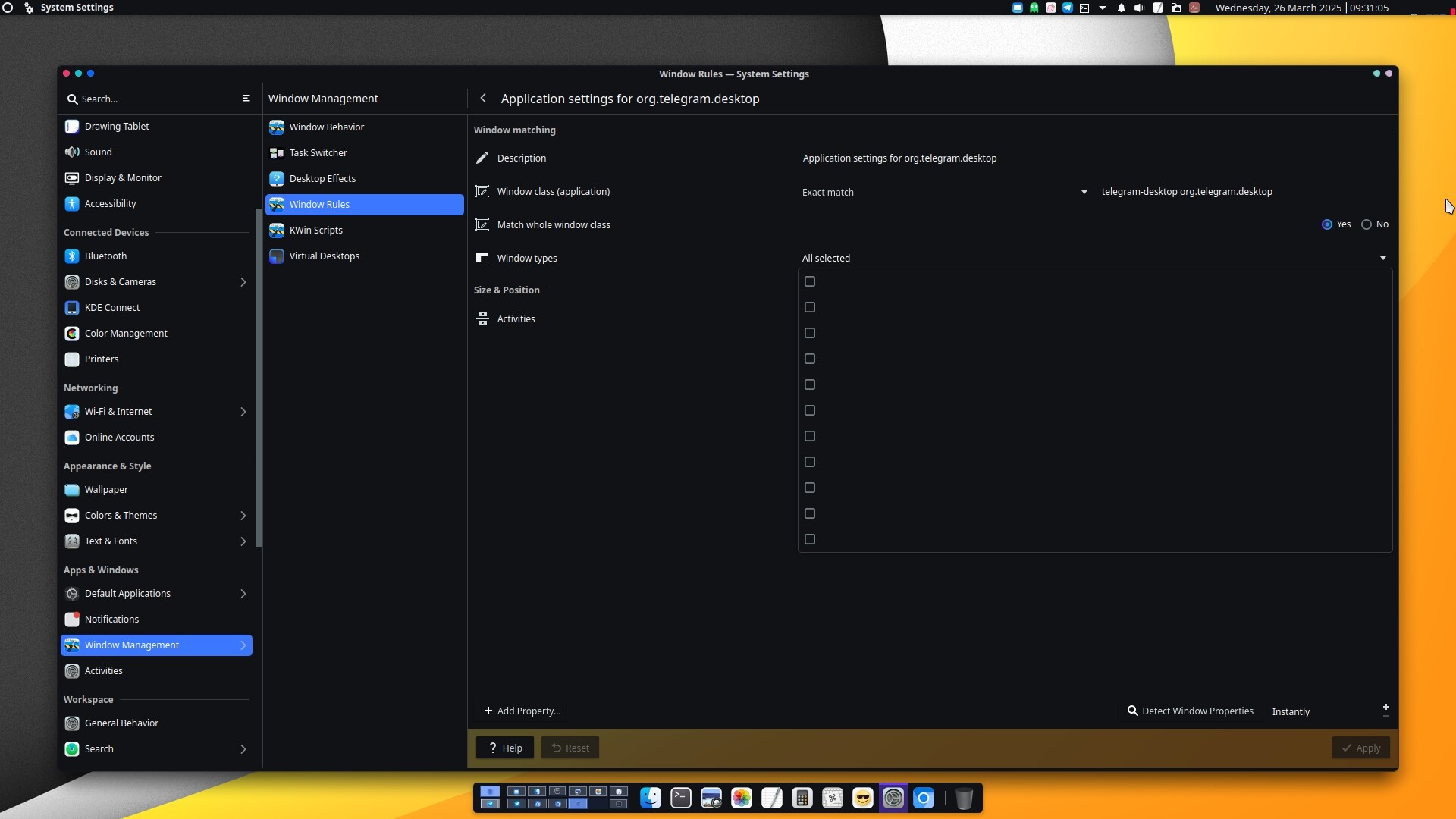Open Bluetooth settings
This screenshot has width=1456, height=819.
[156, 256]
